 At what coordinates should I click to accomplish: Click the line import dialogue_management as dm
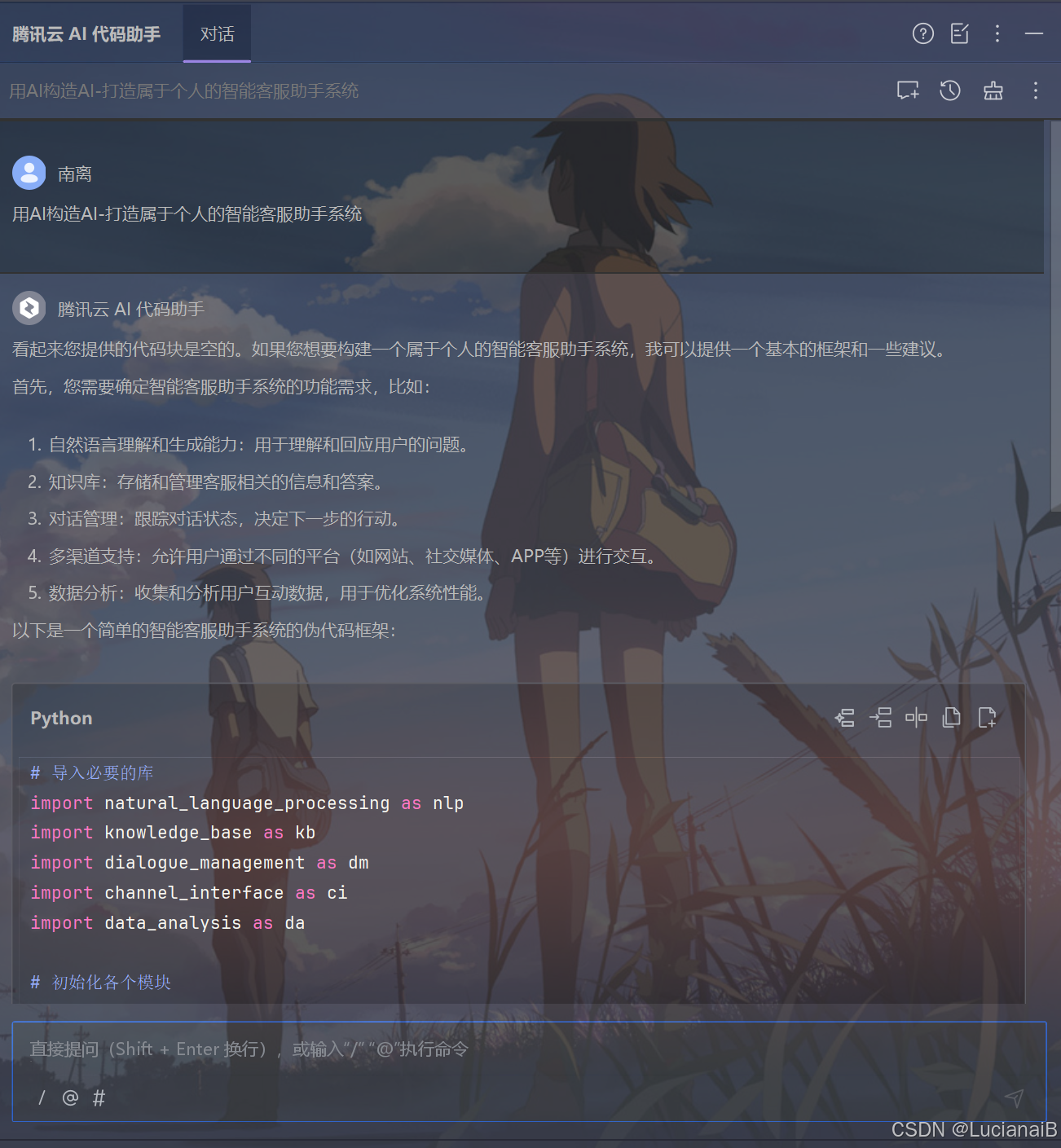[x=200, y=863]
